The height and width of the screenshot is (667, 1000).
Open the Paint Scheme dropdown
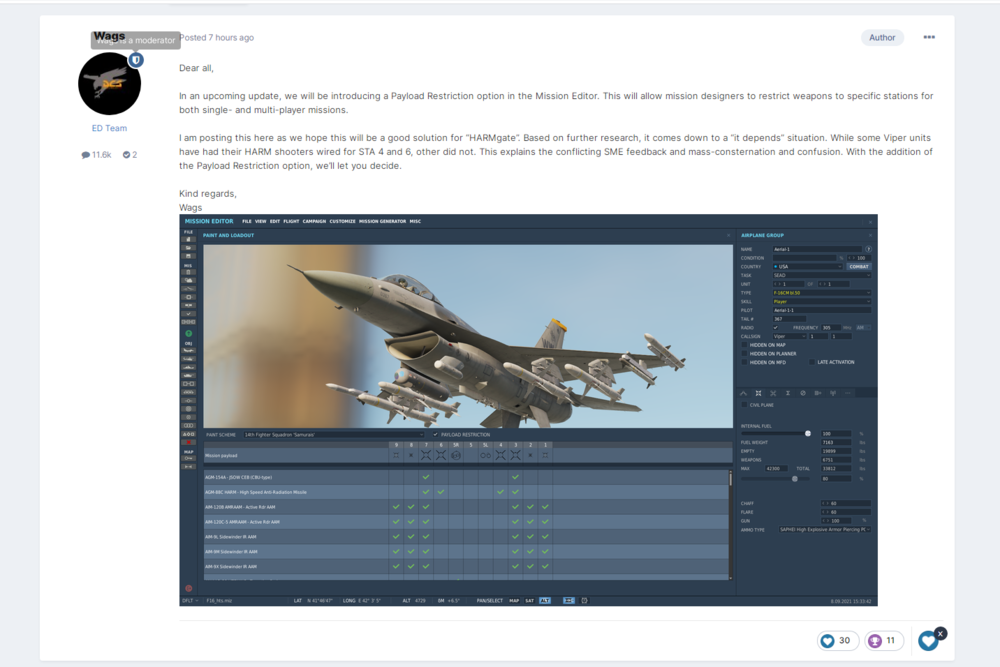coord(333,435)
